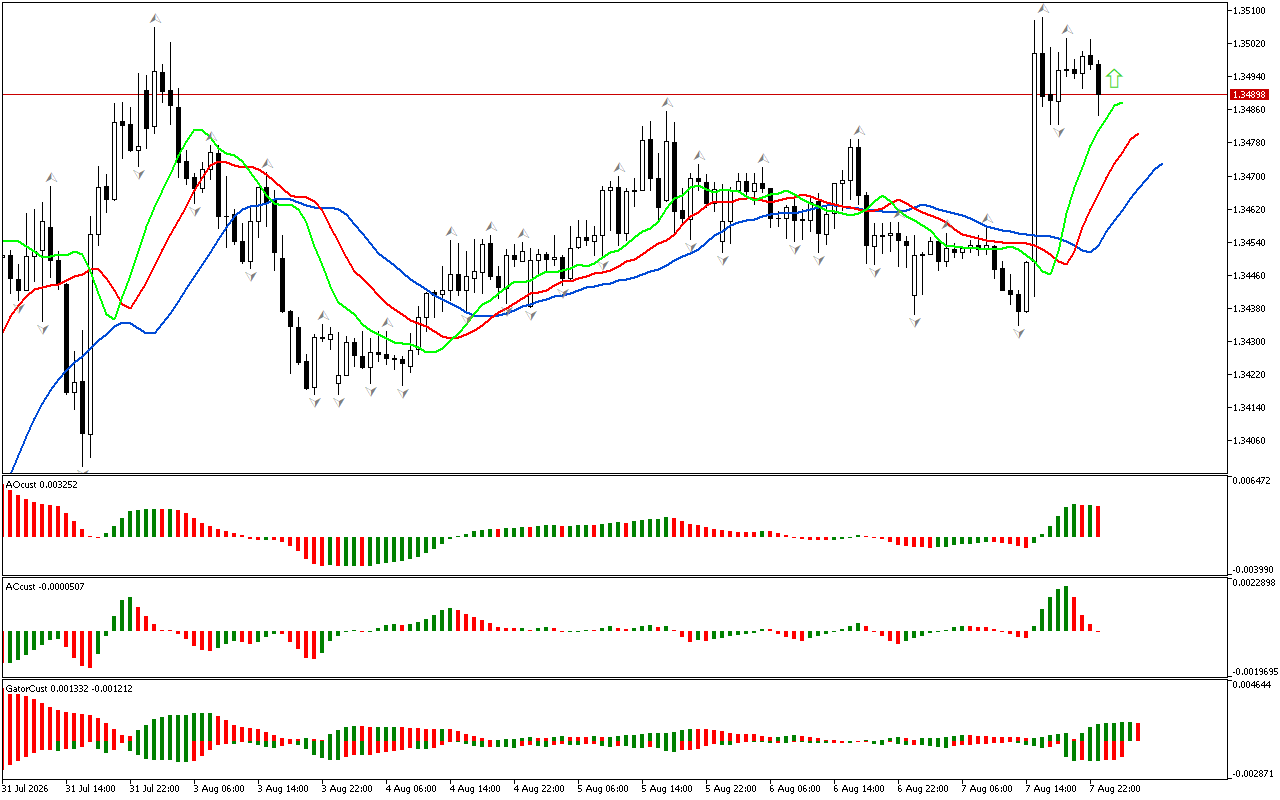Click the 1.34700 price scale value

coord(1250,176)
